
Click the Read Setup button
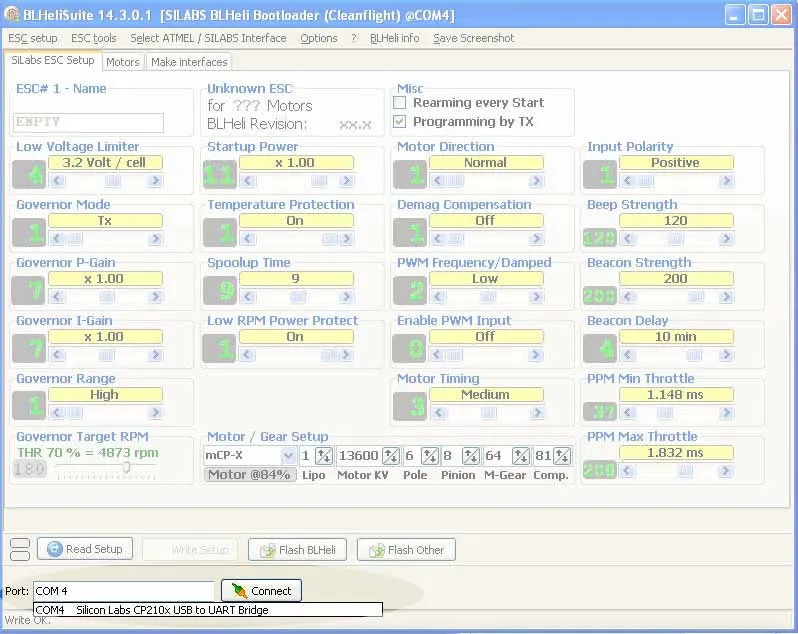(85, 549)
